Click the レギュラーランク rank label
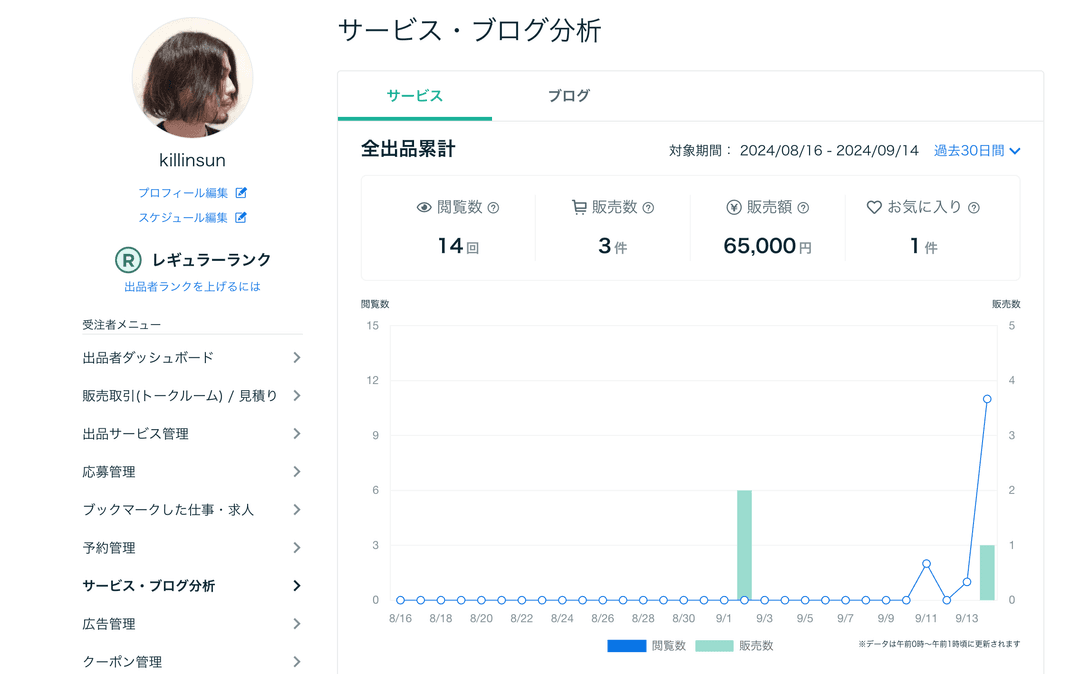The height and width of the screenshot is (674, 1080). (211, 260)
